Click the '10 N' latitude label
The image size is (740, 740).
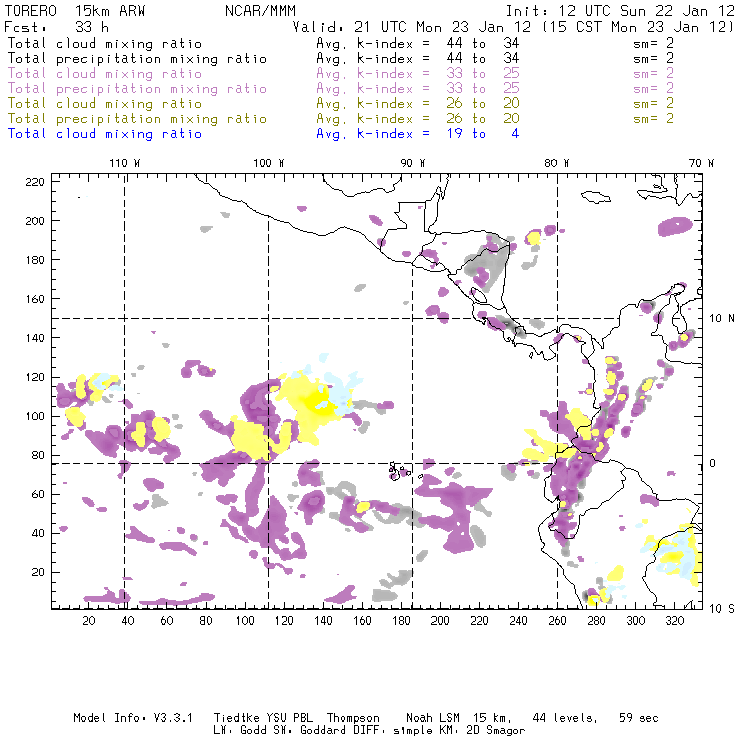point(722,319)
